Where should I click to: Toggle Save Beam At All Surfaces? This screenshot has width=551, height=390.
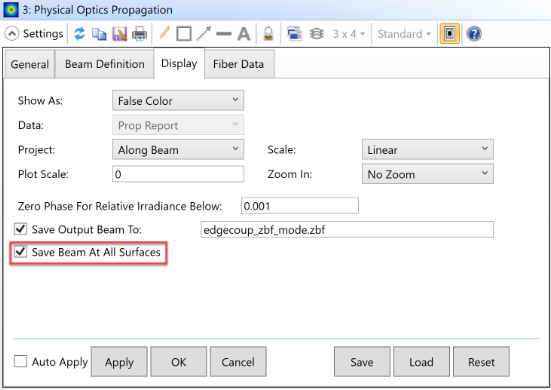click(x=20, y=252)
